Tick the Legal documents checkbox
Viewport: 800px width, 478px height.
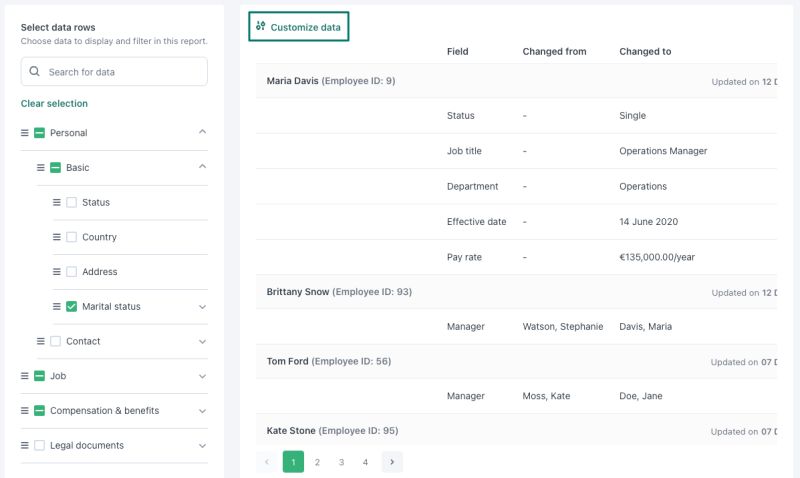coord(39,445)
